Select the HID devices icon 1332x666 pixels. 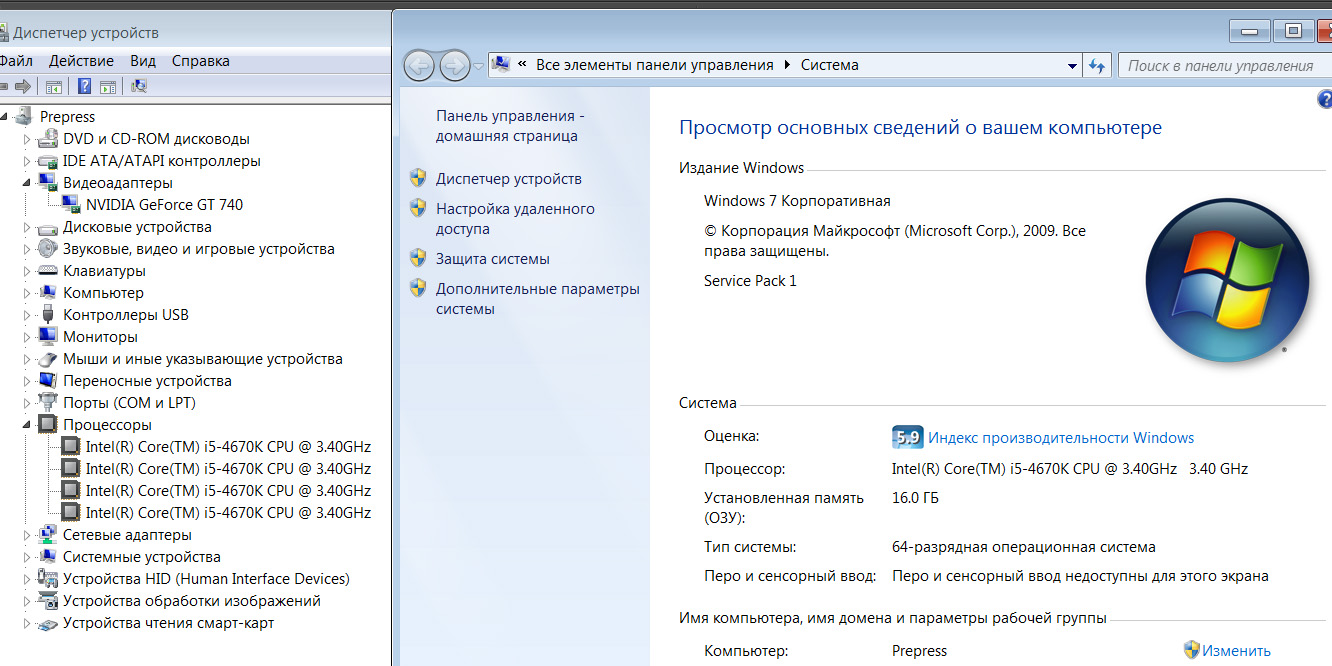click(x=47, y=579)
